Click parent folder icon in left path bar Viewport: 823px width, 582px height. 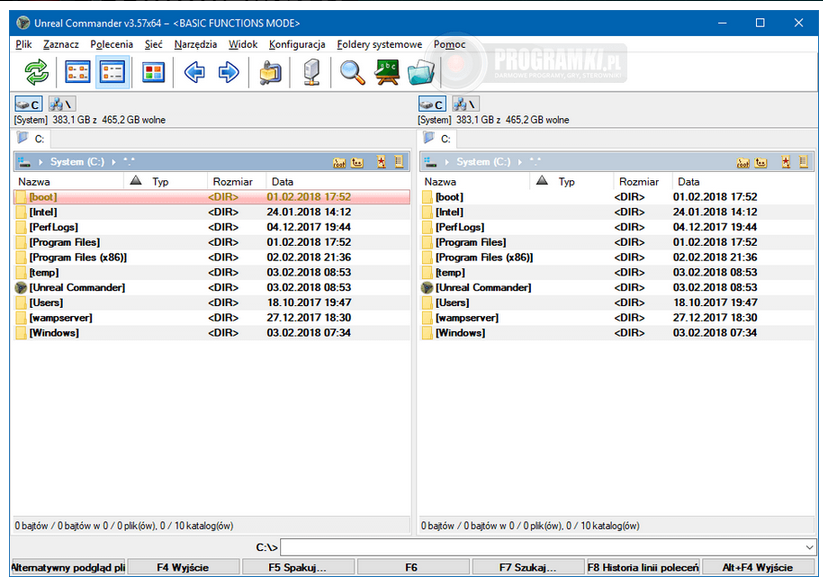357,163
